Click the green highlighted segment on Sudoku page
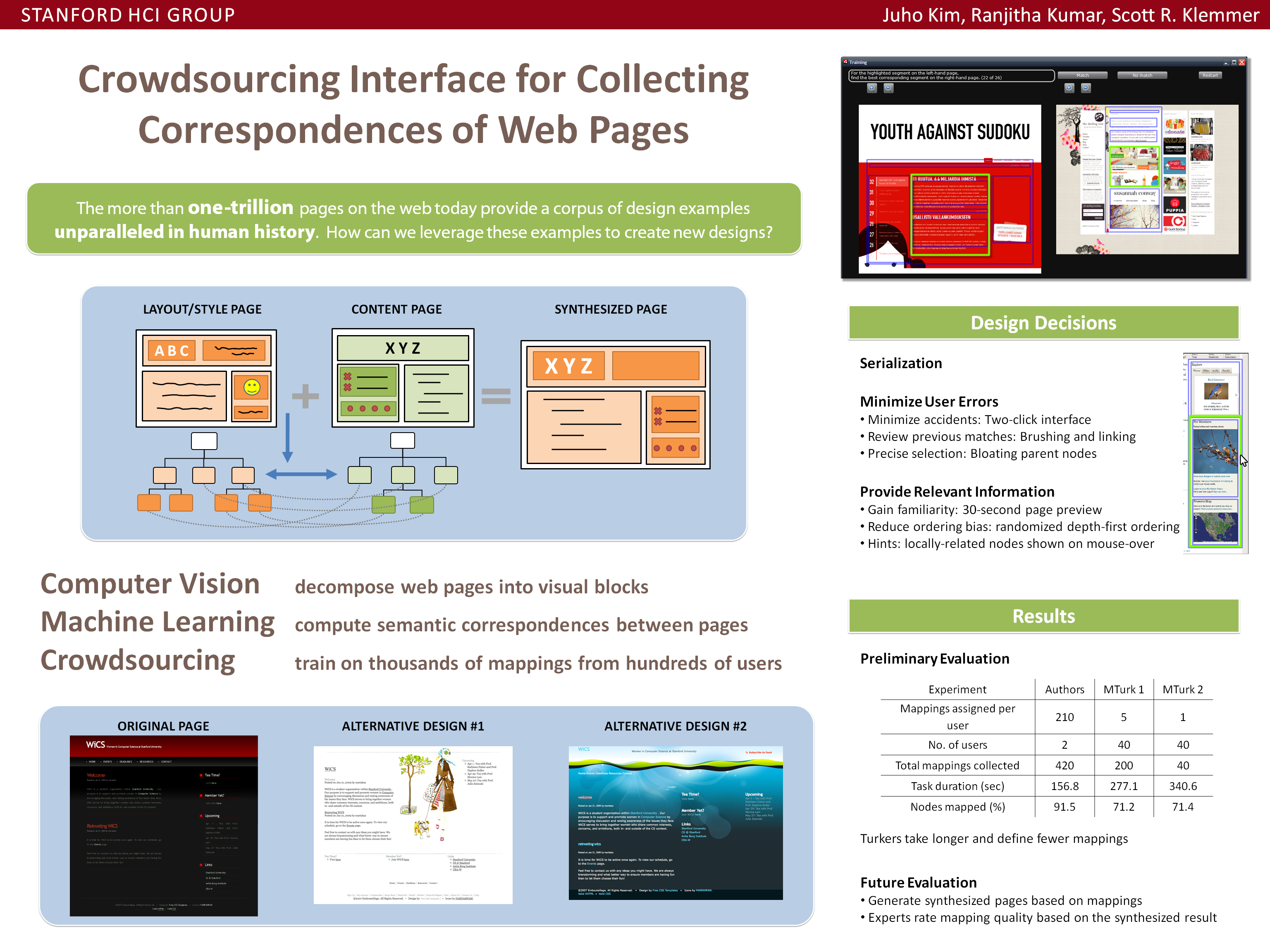The width and height of the screenshot is (1270, 952). click(950, 215)
